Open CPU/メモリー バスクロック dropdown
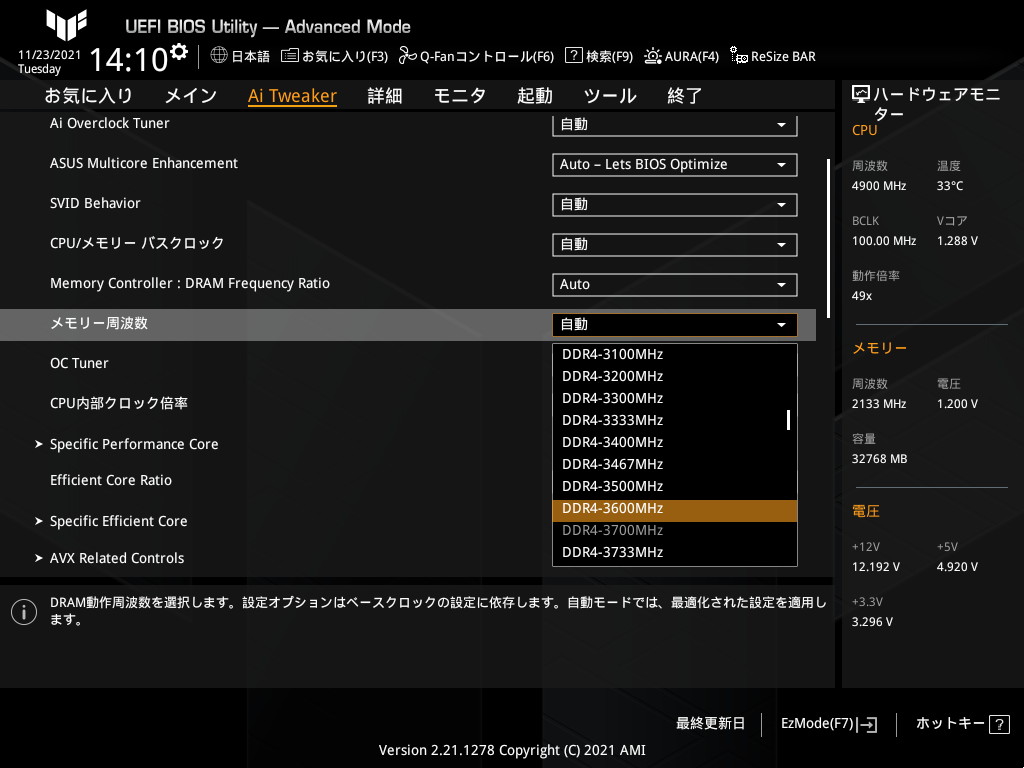The height and width of the screenshot is (768, 1024). coord(675,244)
